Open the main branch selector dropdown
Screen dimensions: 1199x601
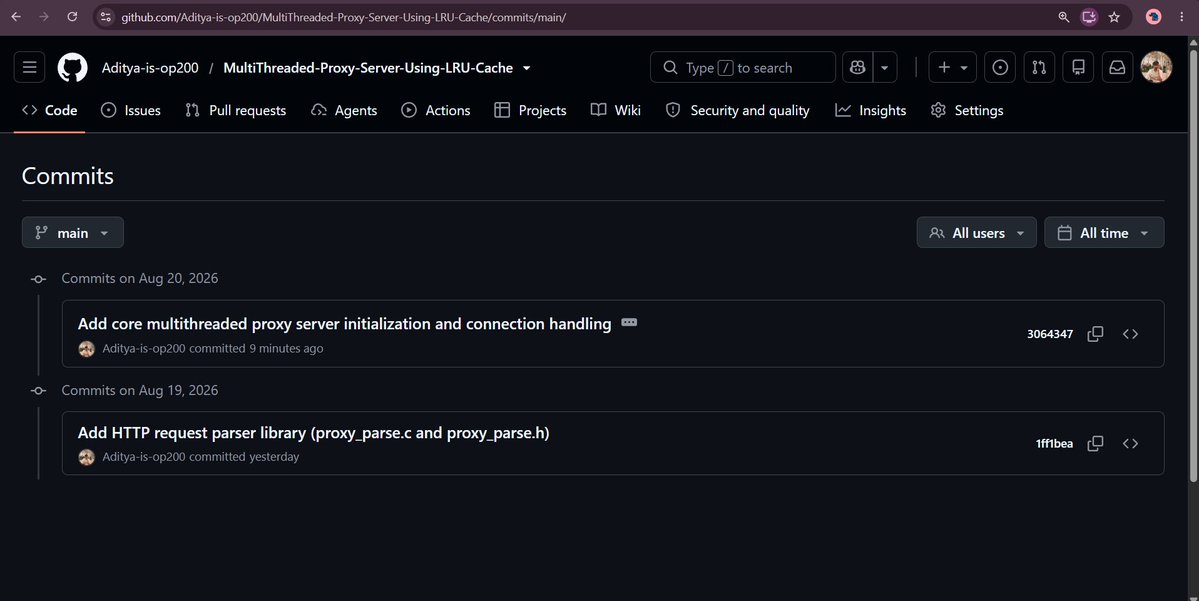click(73, 232)
